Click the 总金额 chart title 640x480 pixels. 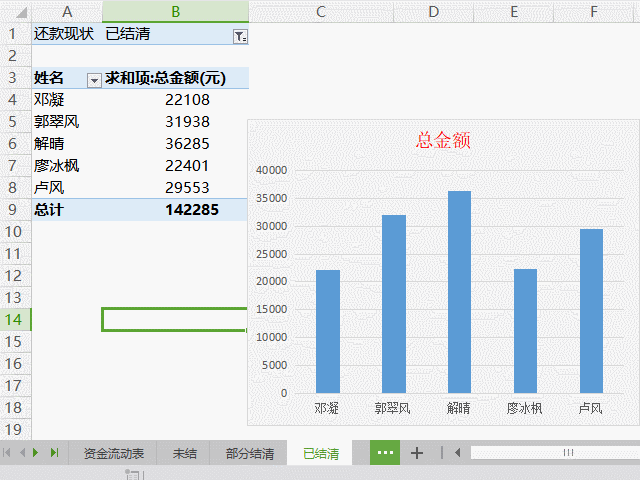tap(443, 140)
